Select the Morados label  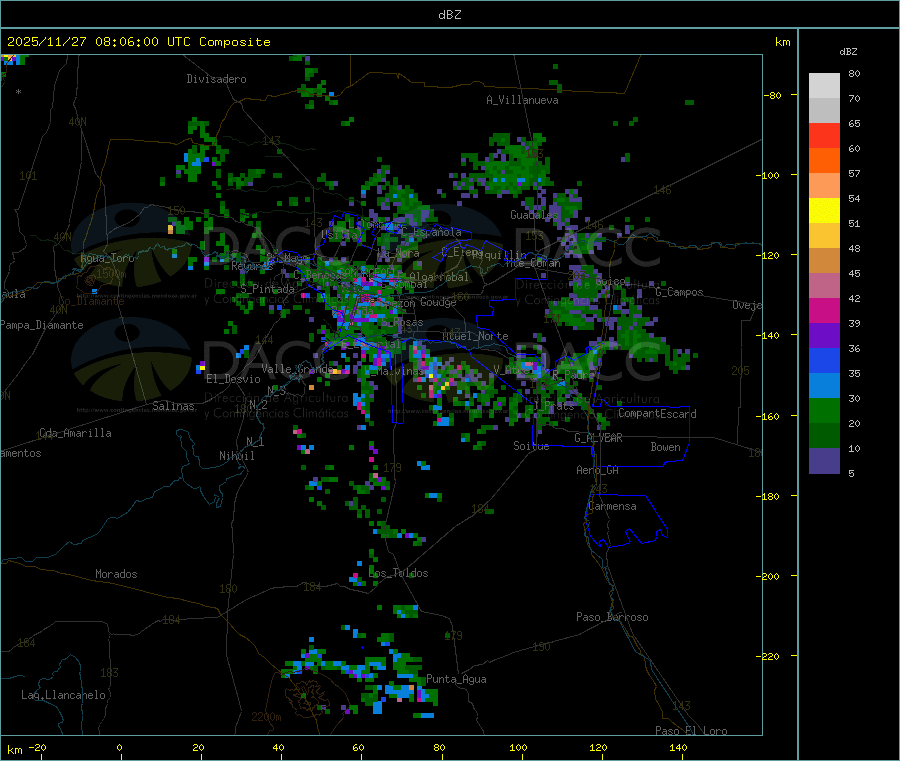116,574
